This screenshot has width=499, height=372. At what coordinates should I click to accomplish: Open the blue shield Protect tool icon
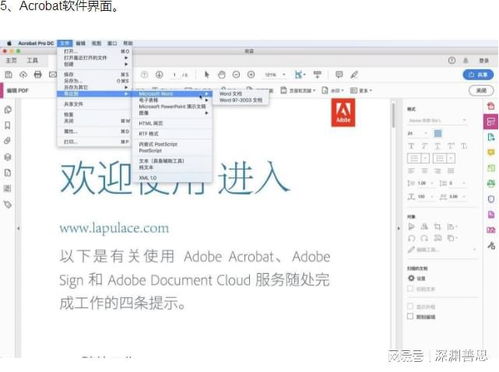coord(491,199)
